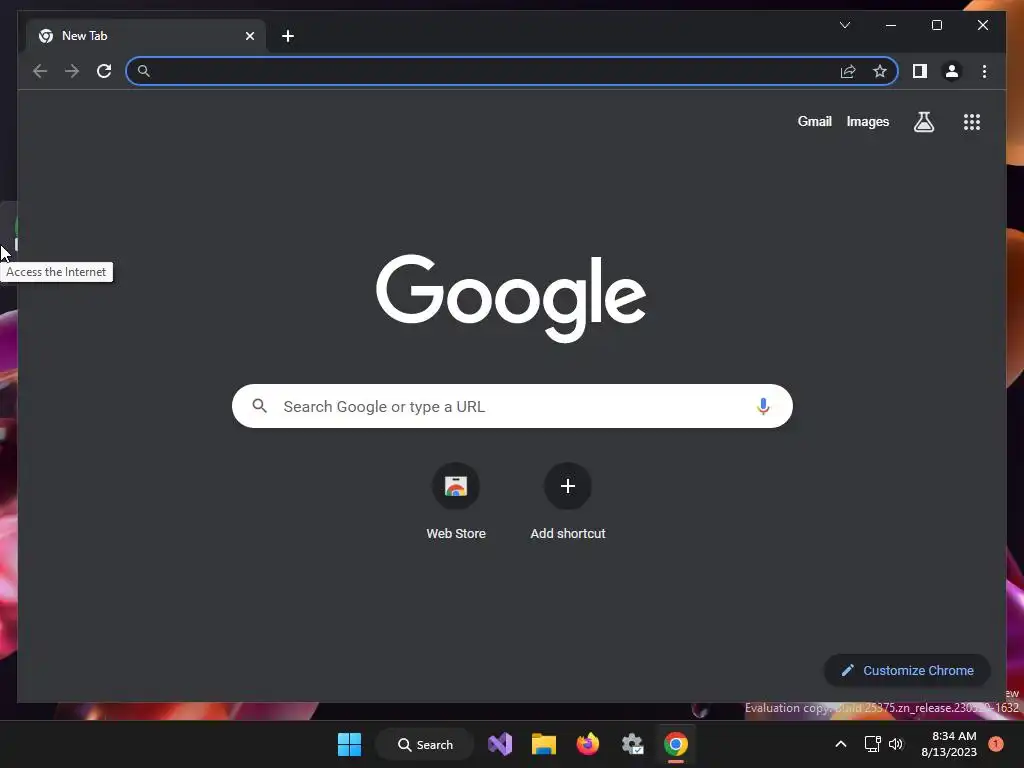Click the search icon in address bar
This screenshot has width=1024, height=768.
coord(144,71)
